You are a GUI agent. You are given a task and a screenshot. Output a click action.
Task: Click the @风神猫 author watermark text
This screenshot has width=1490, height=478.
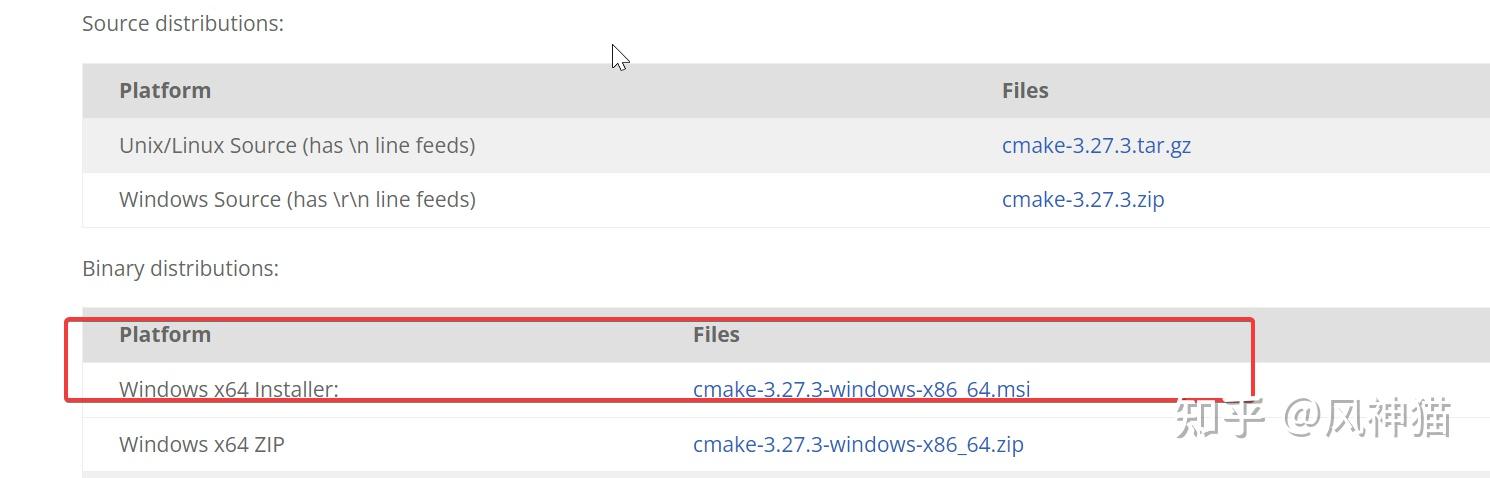[1367, 417]
